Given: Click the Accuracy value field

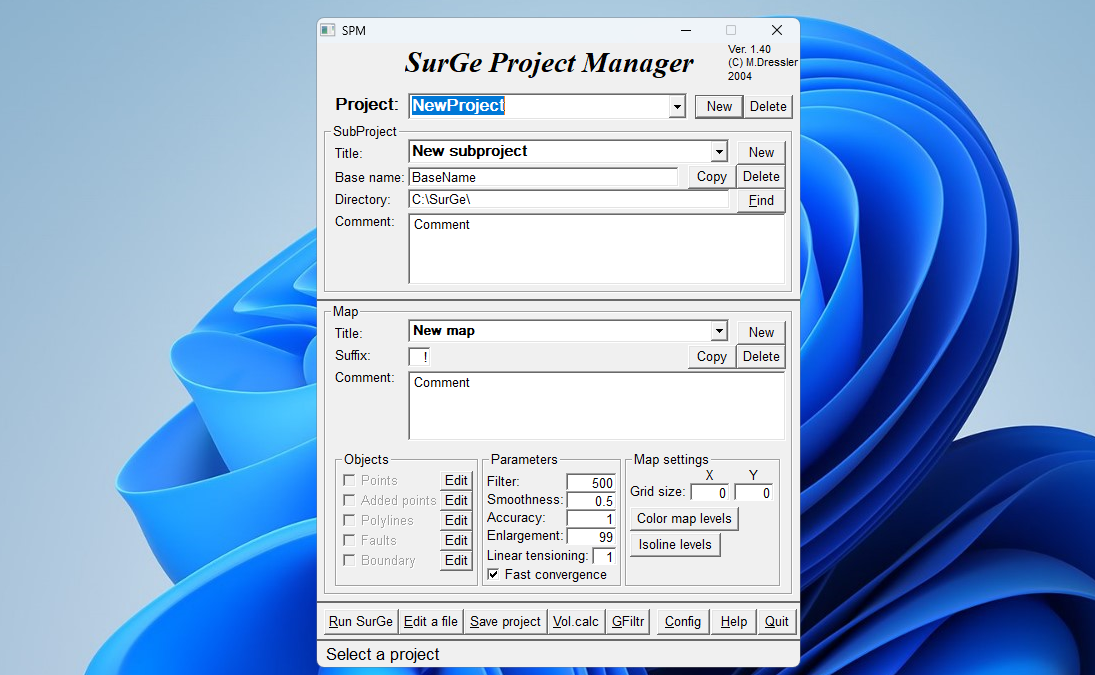Looking at the screenshot, I should pyautogui.click(x=591, y=519).
